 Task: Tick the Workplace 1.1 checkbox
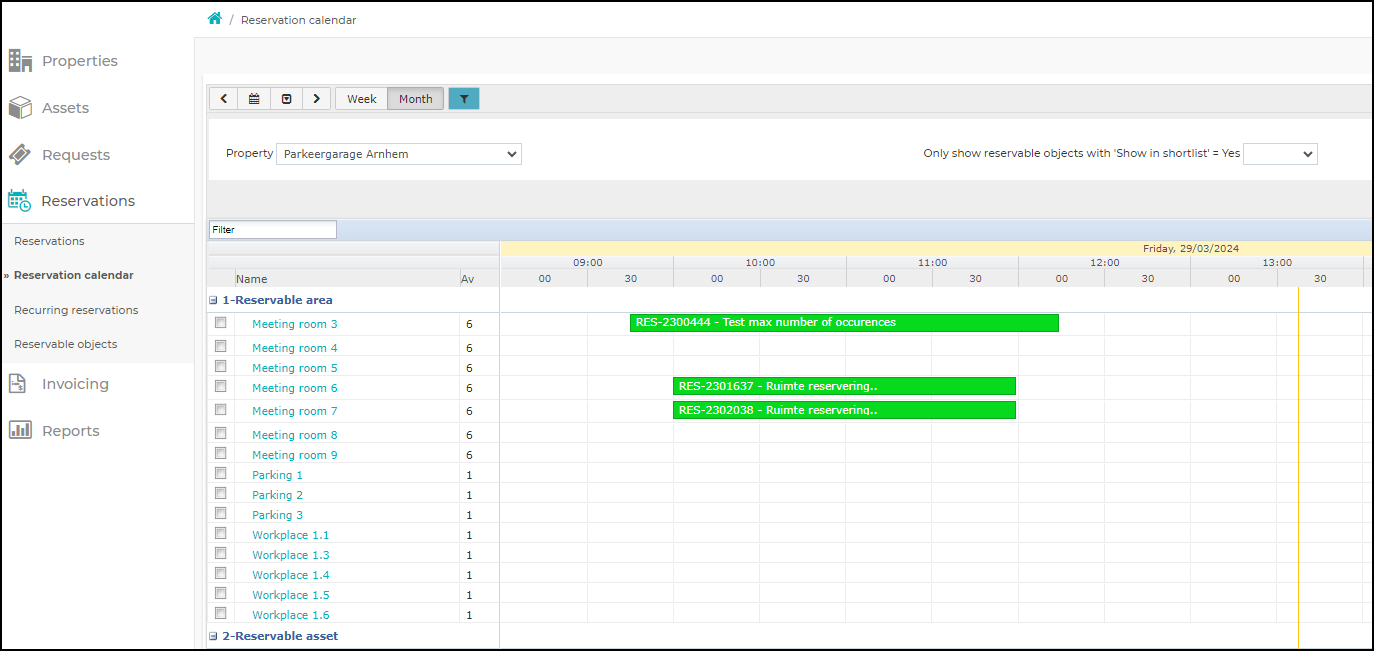221,534
